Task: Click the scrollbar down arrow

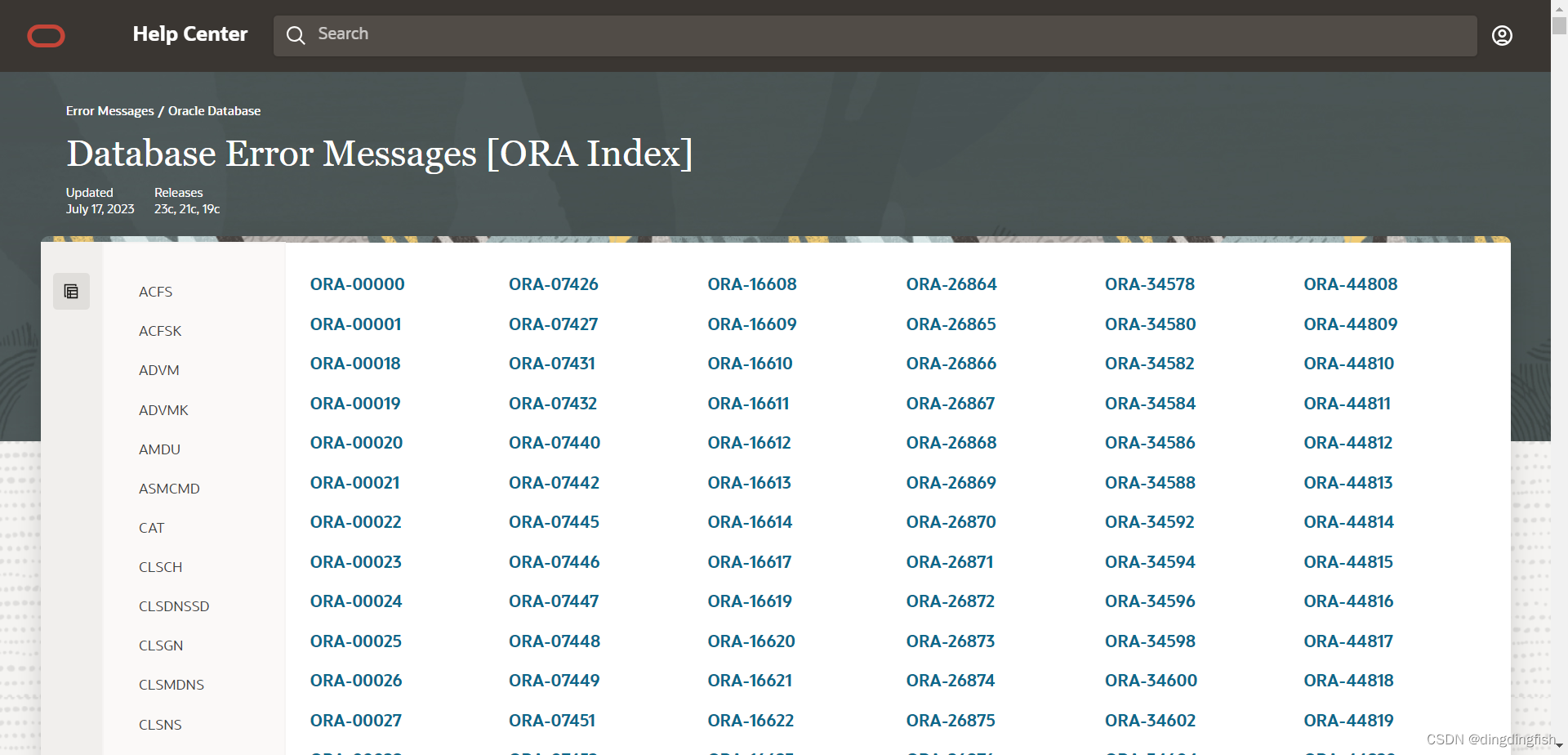Action: click(x=1559, y=746)
